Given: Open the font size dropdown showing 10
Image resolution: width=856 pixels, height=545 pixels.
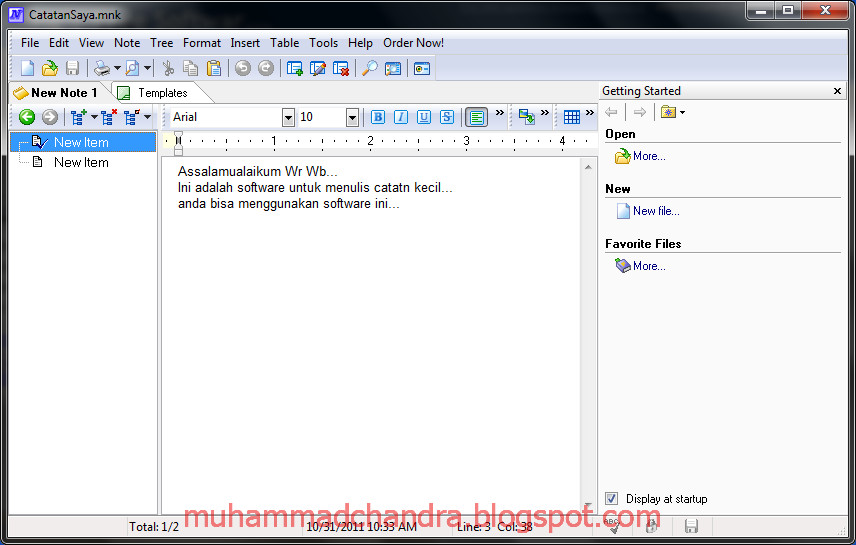Looking at the screenshot, I should [x=352, y=117].
